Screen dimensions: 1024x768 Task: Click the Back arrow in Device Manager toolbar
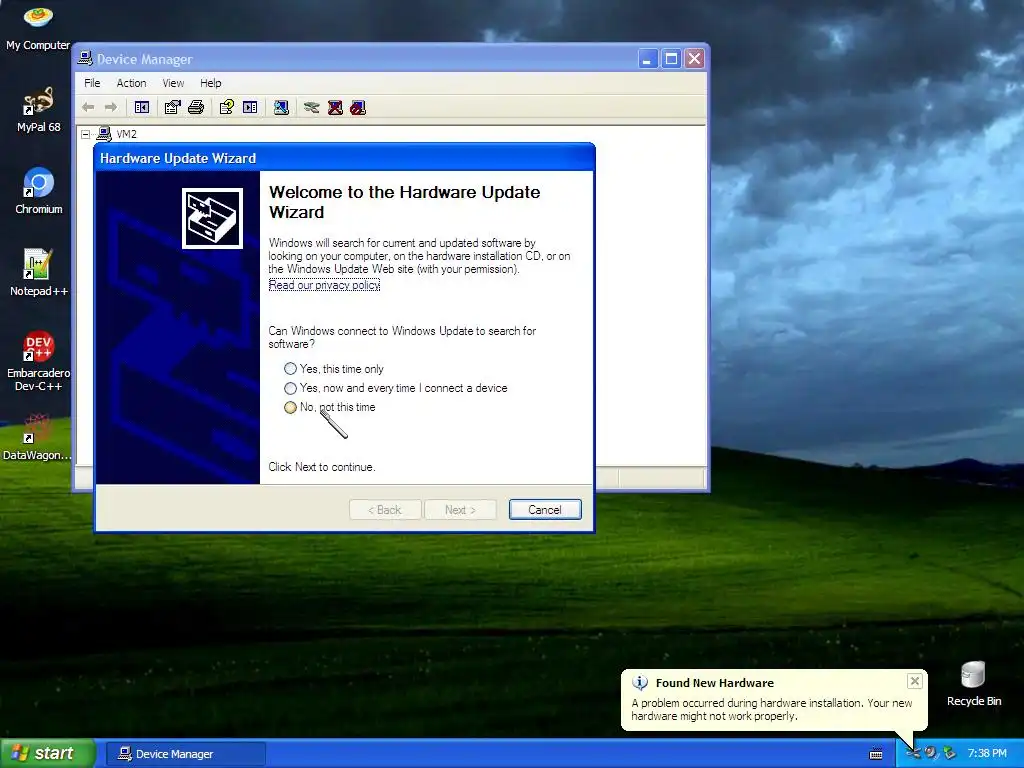(88, 107)
